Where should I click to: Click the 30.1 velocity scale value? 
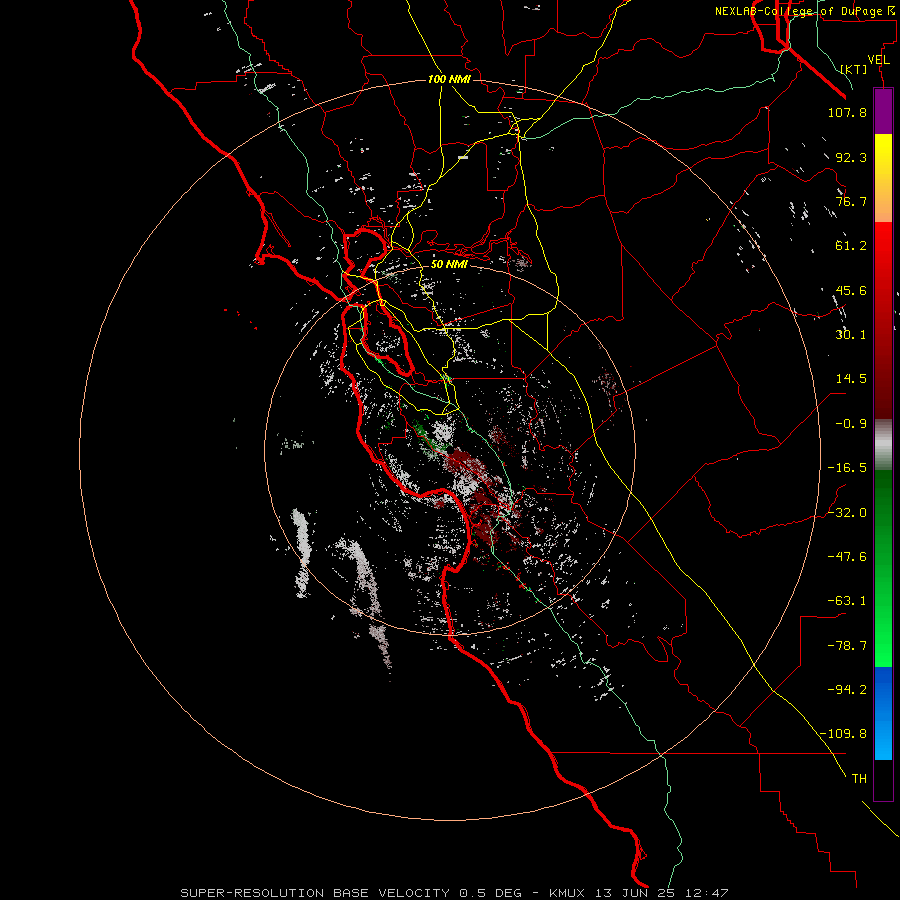click(851, 335)
